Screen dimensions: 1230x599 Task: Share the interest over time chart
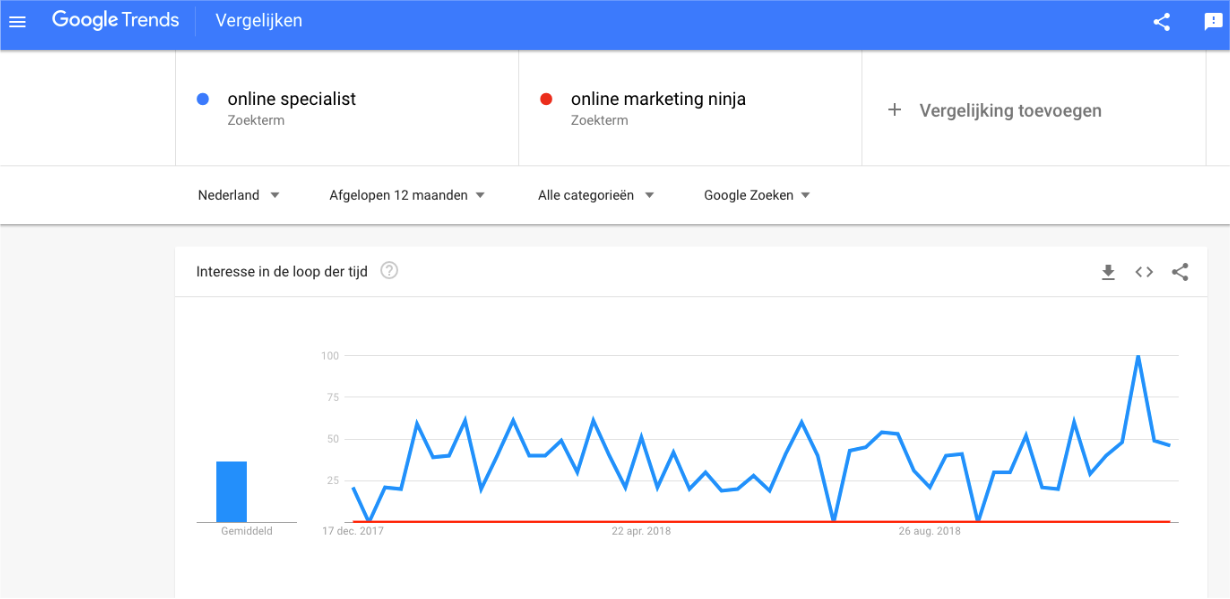(1180, 272)
